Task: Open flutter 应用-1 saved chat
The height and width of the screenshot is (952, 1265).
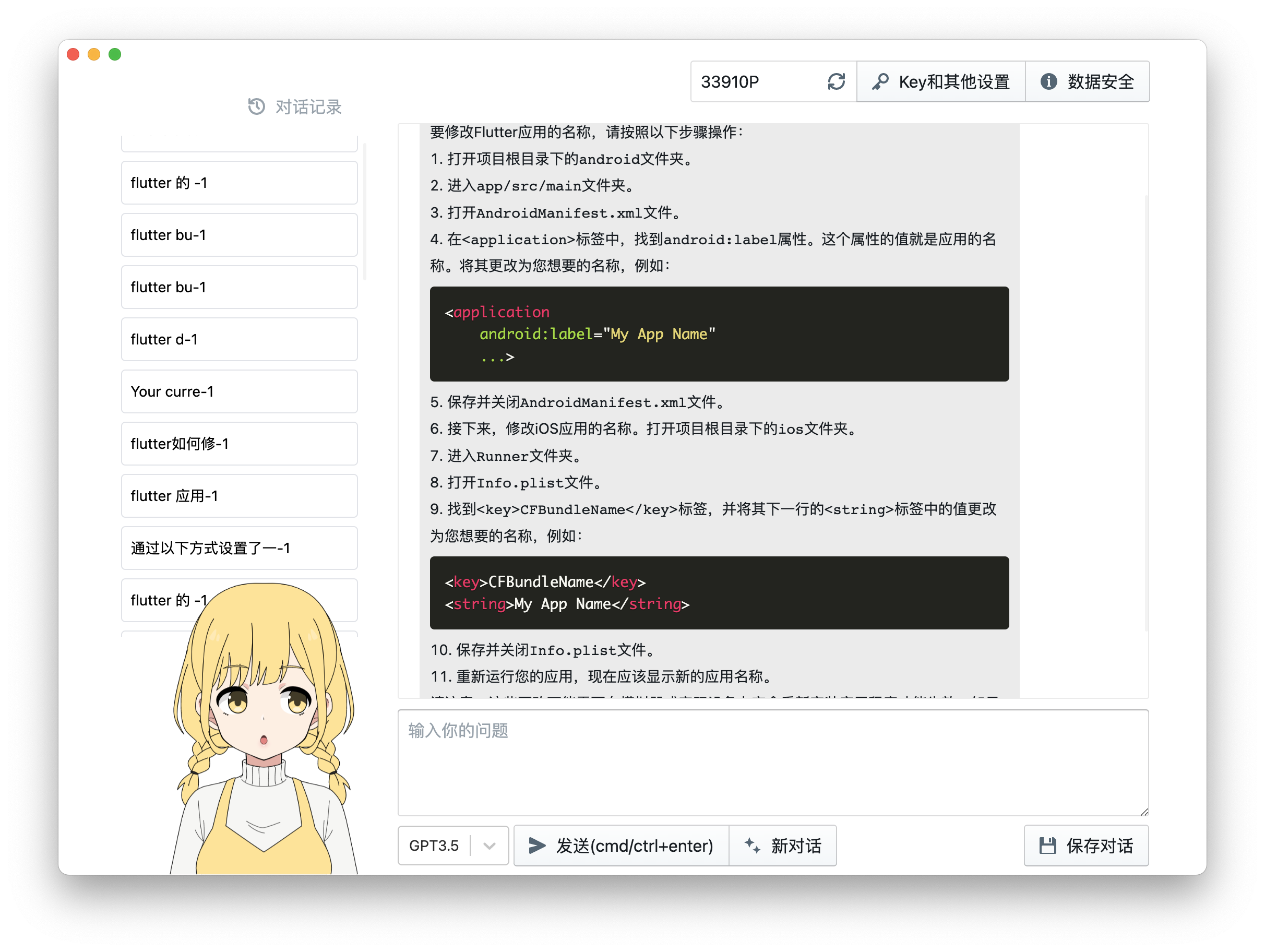Action: (239, 495)
